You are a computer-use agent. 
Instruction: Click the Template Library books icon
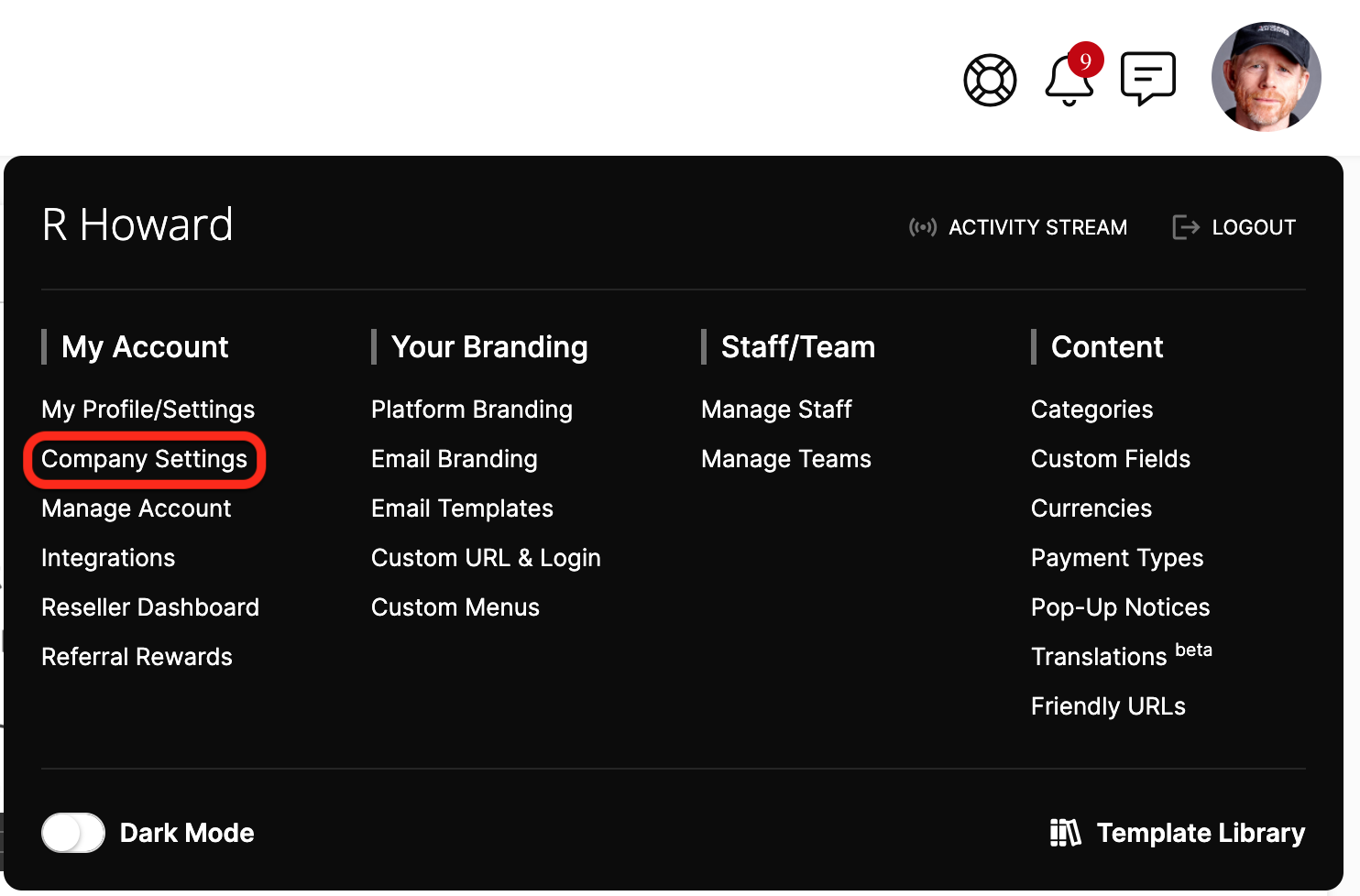pyautogui.click(x=1066, y=833)
